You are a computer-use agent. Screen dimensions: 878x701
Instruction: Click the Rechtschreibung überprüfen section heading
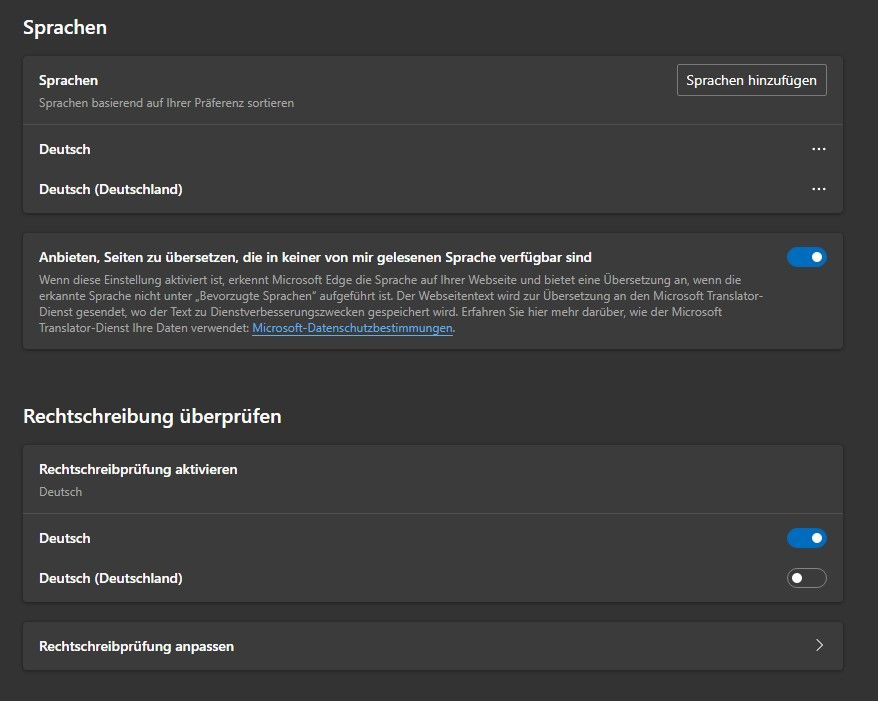152,416
